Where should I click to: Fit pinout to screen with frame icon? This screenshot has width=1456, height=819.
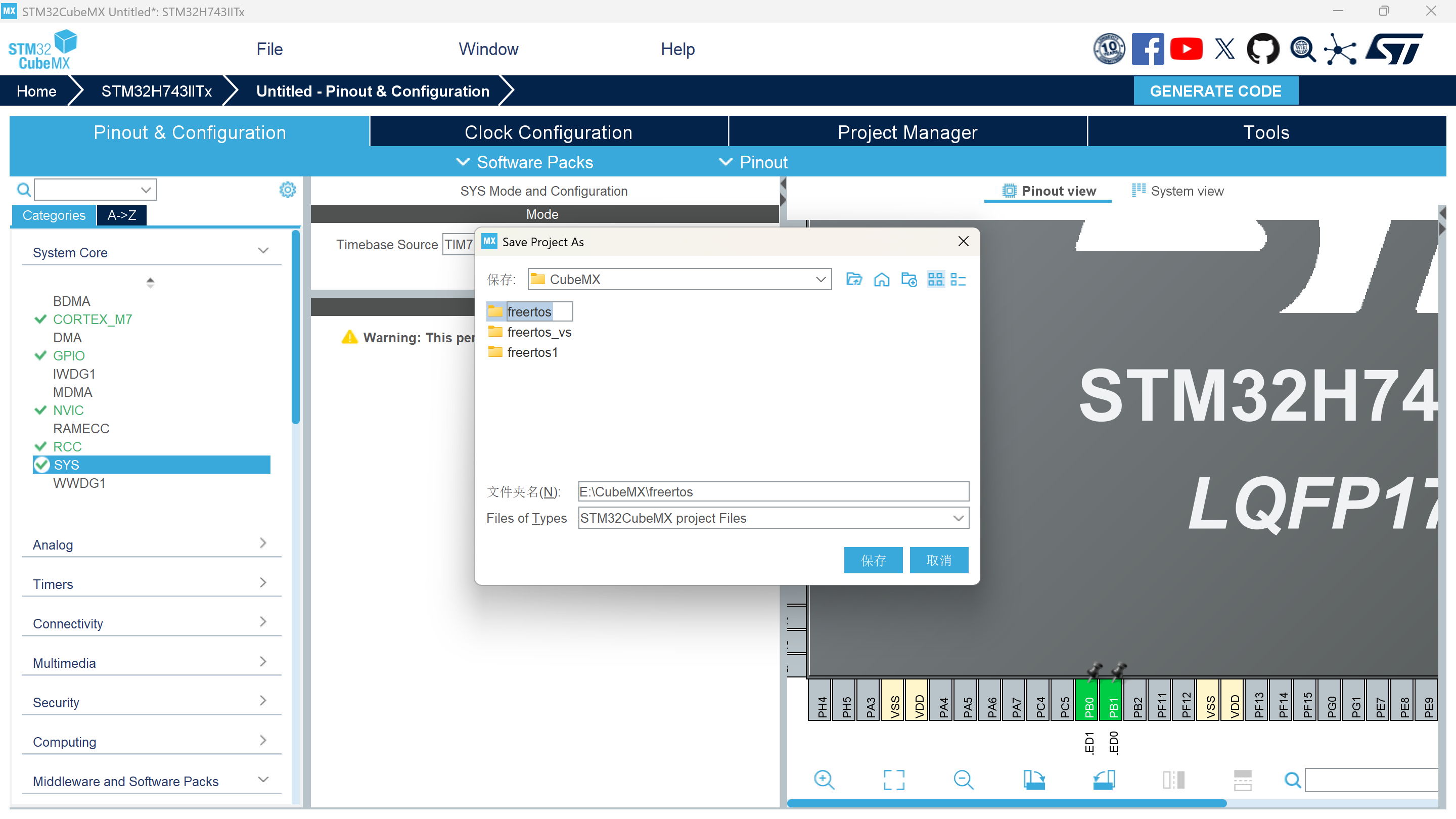coord(894,780)
